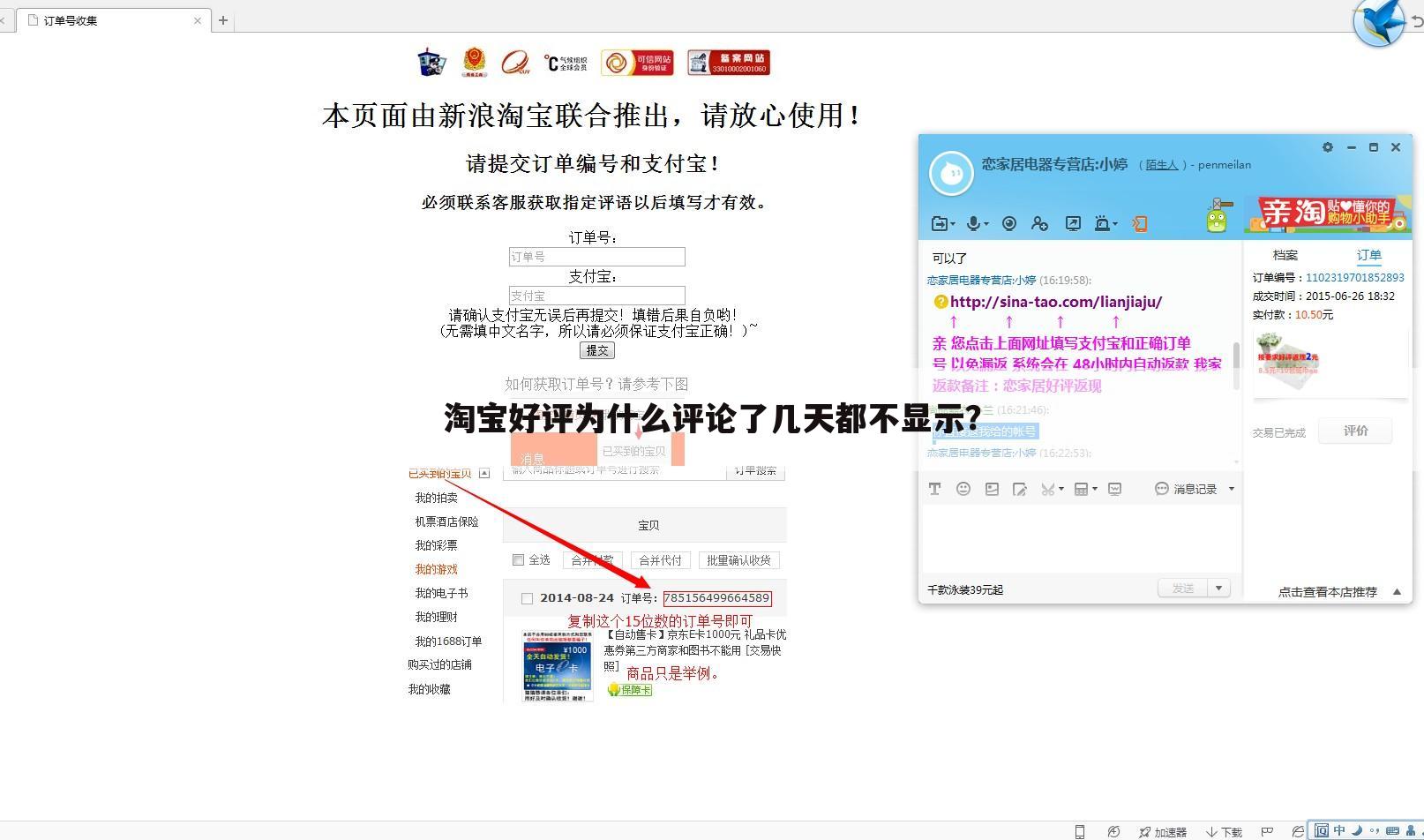Take a screenshot with the scissors icon
Viewport: 1424px width, 840px height.
pyautogui.click(x=1047, y=489)
